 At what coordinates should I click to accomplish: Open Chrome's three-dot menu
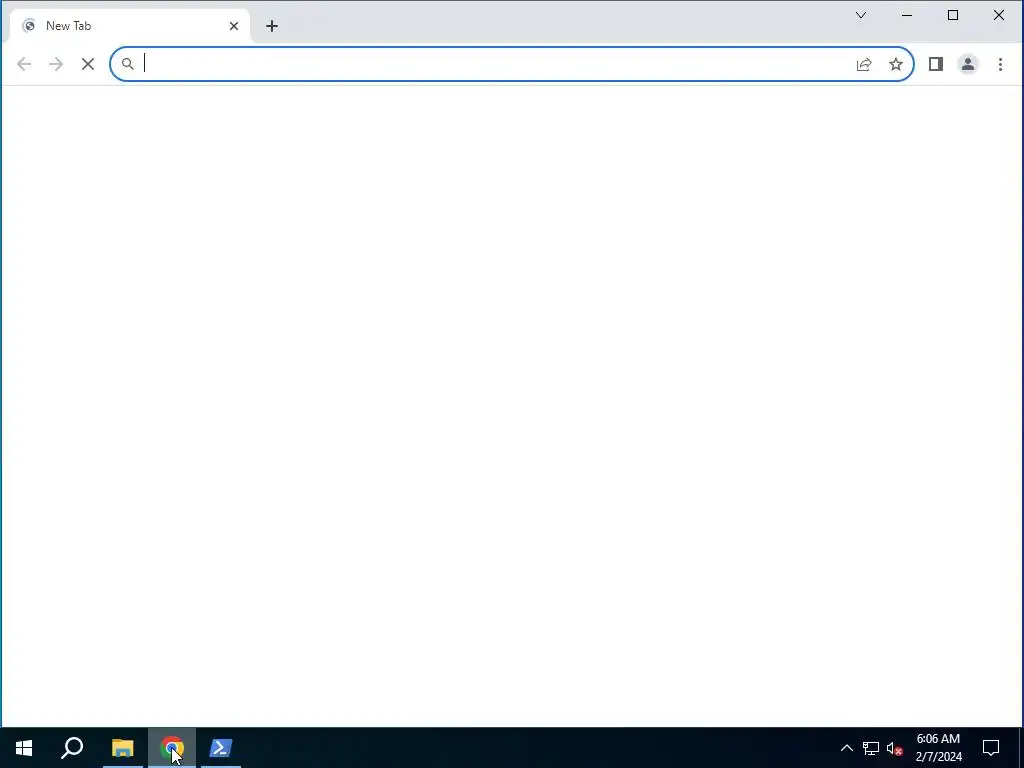[1000, 64]
